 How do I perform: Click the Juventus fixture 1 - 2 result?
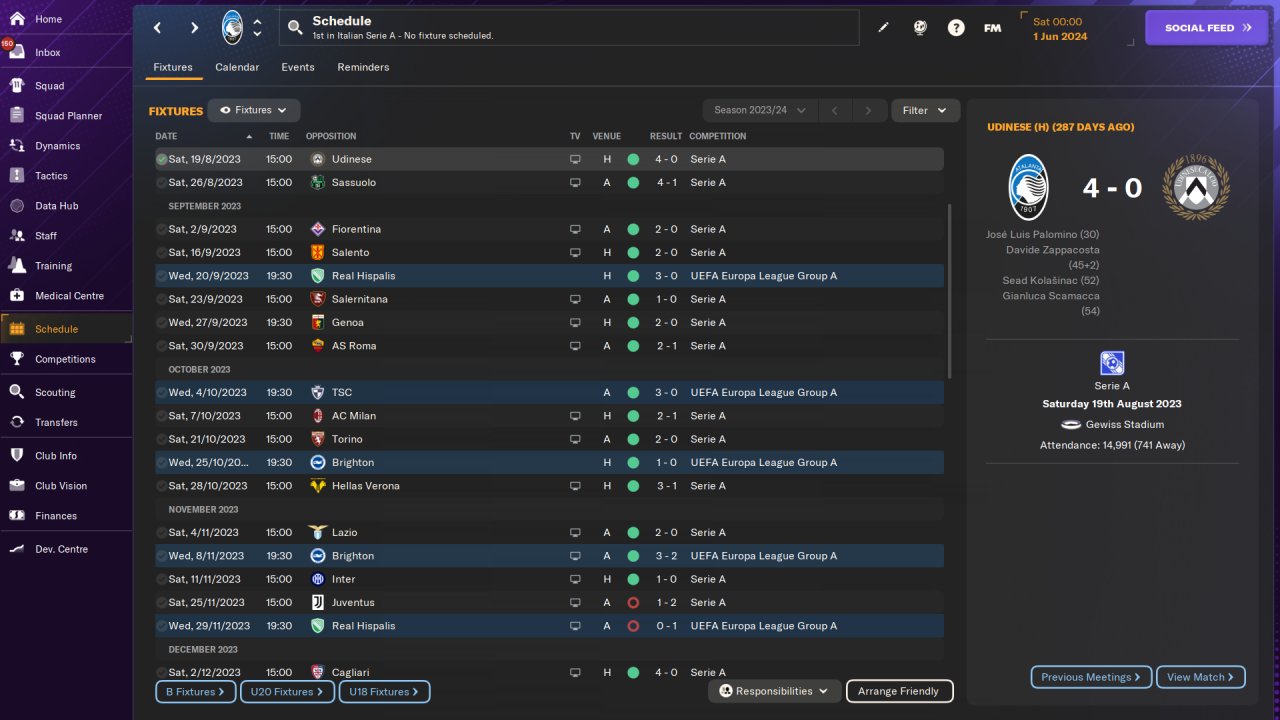(667, 603)
